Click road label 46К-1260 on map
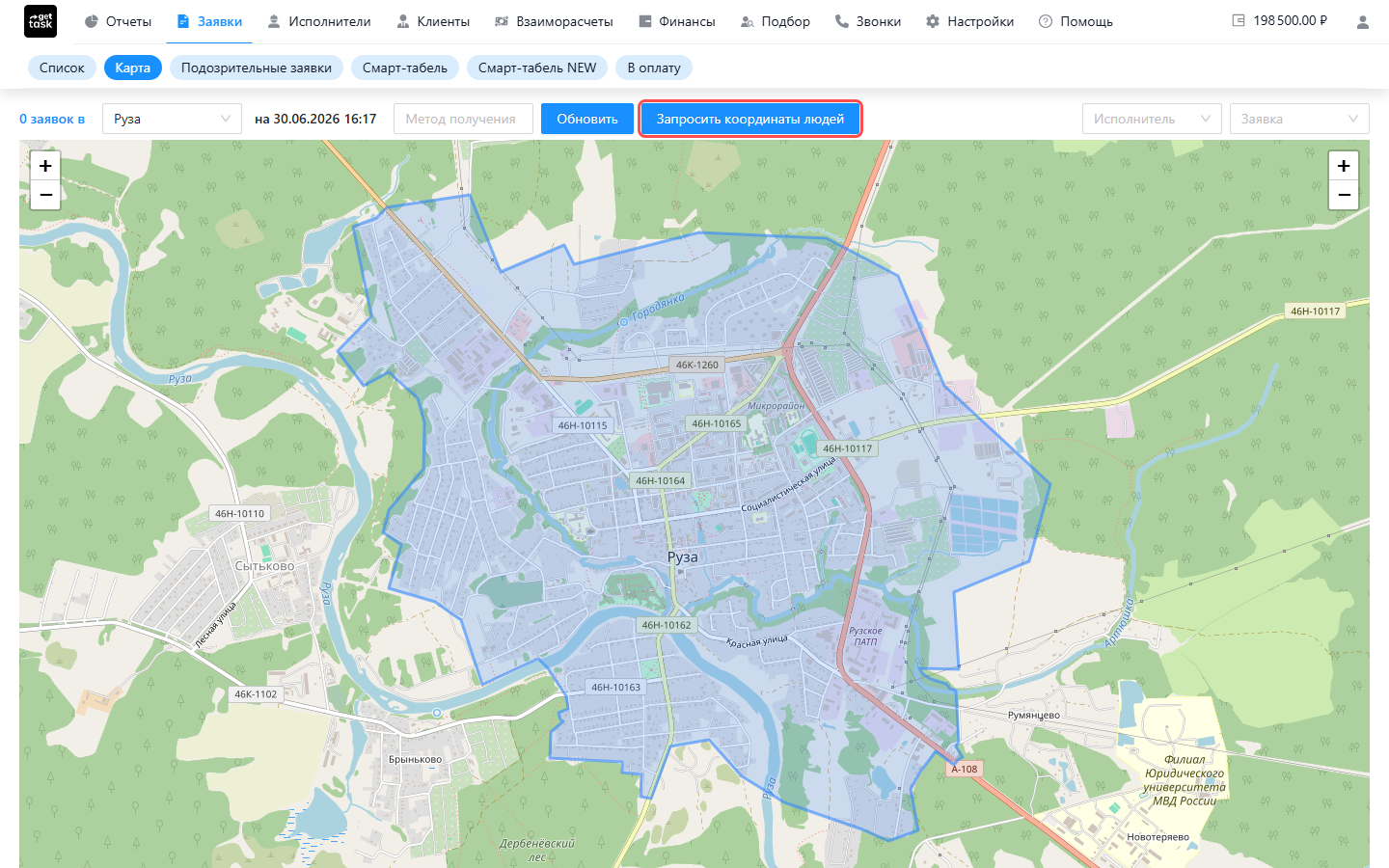 coord(697,365)
